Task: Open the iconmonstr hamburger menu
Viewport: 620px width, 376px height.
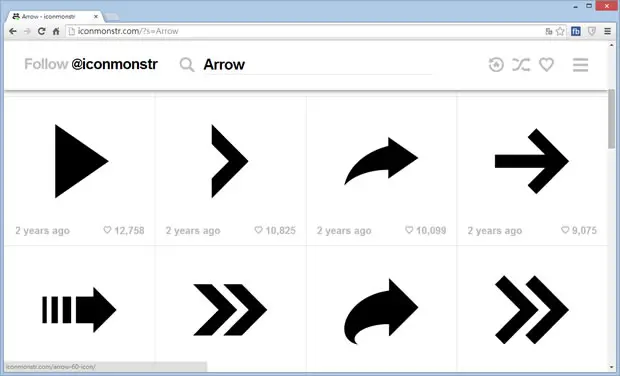Action: tap(580, 65)
